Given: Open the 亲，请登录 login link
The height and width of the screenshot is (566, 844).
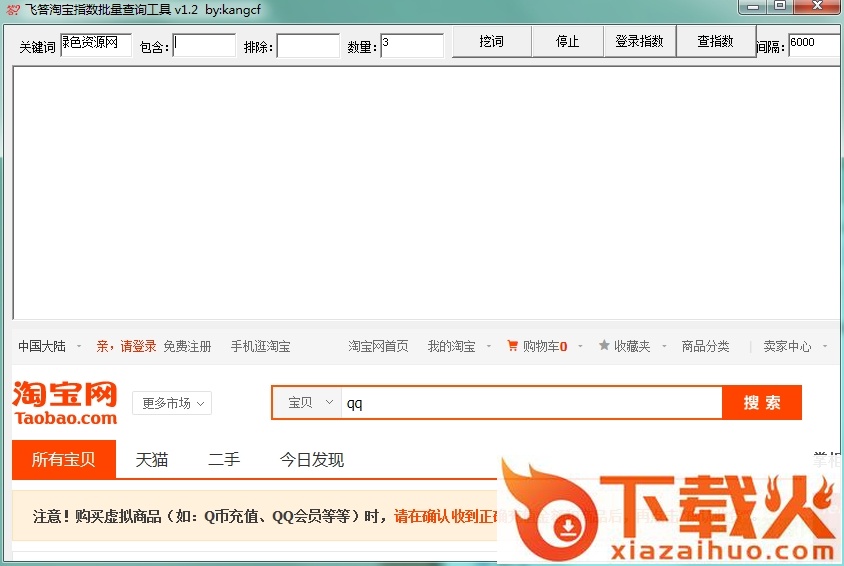Looking at the screenshot, I should coord(126,346).
